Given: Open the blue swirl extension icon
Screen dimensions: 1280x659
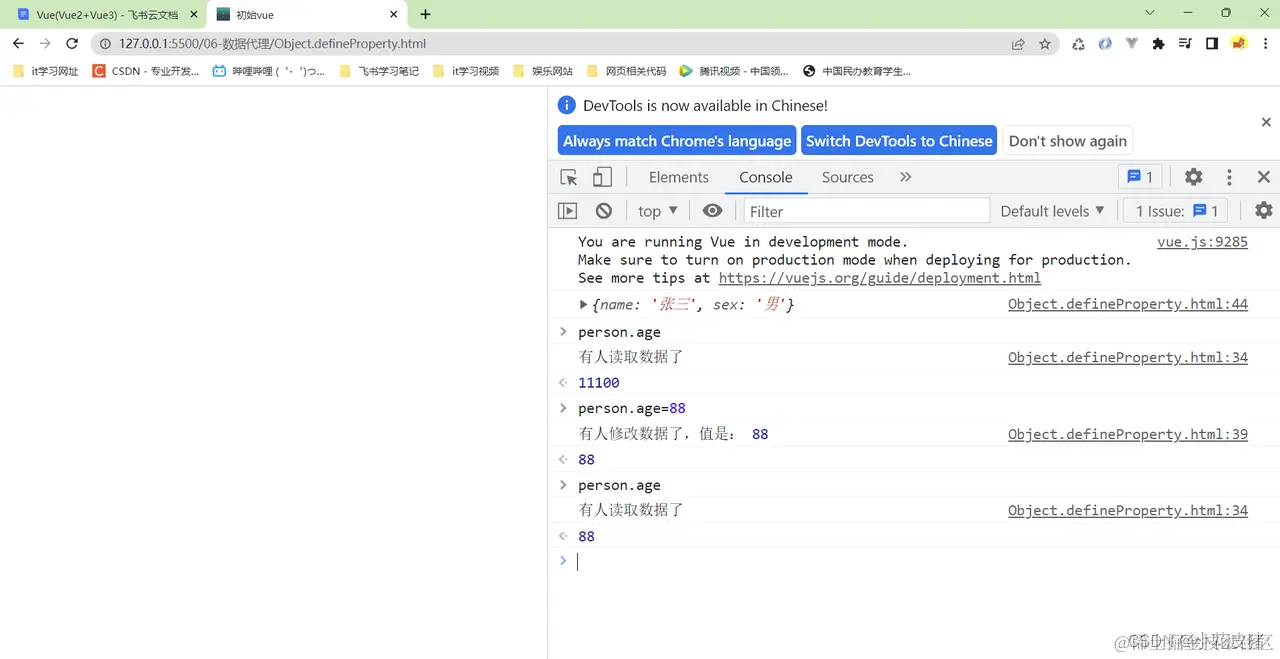Looking at the screenshot, I should [1105, 44].
